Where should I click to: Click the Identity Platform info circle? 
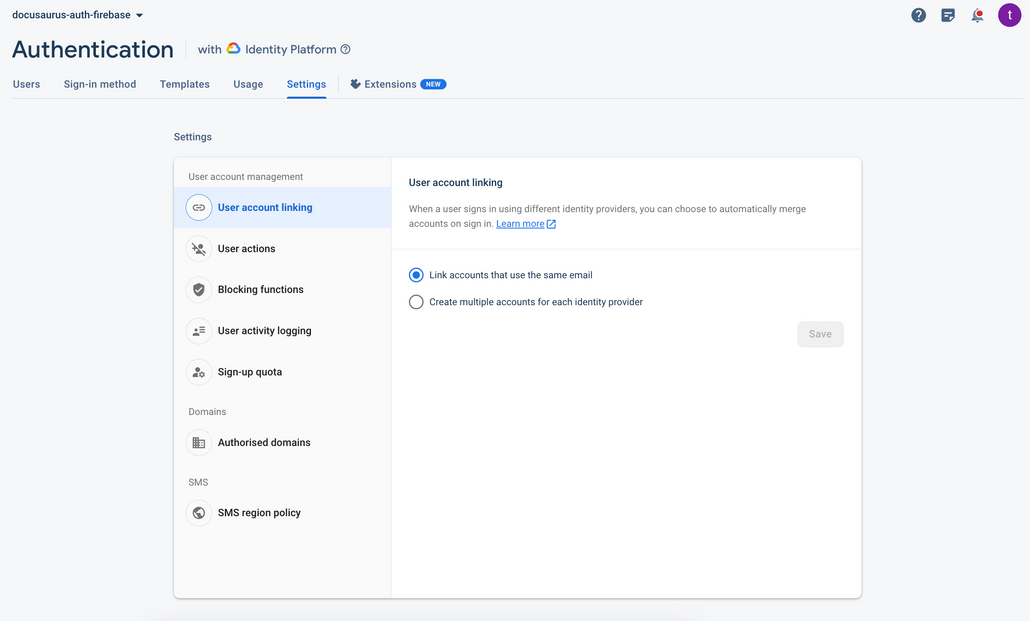point(345,48)
